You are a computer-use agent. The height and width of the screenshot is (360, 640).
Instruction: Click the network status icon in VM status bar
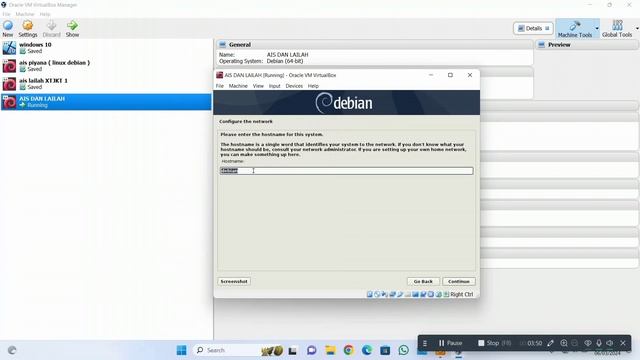pos(392,294)
